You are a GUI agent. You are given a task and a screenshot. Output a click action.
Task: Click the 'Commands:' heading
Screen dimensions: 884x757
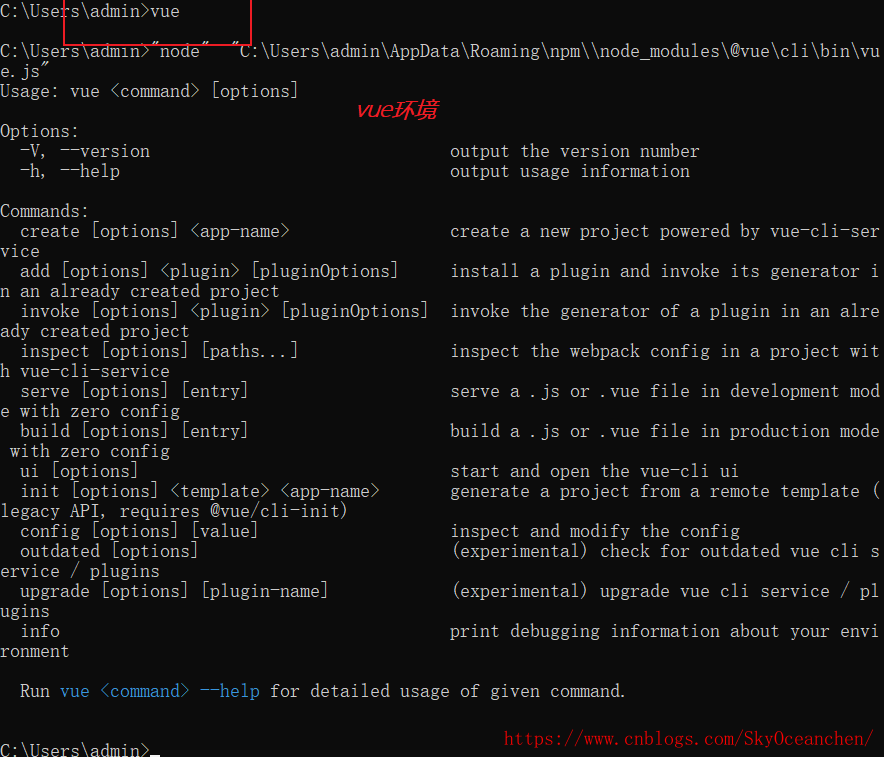click(45, 211)
